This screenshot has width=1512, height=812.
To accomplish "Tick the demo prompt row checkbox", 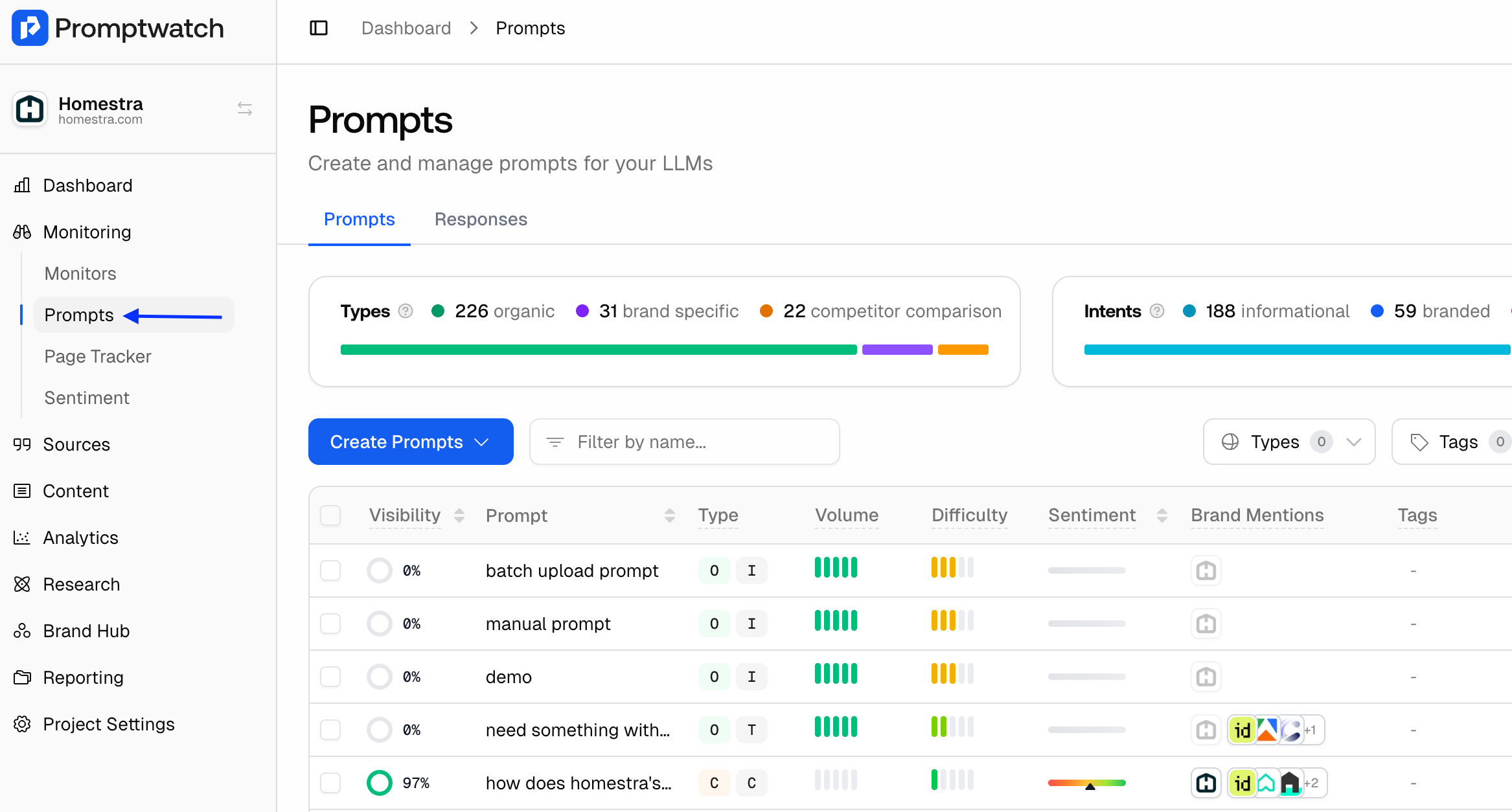I will click(330, 677).
